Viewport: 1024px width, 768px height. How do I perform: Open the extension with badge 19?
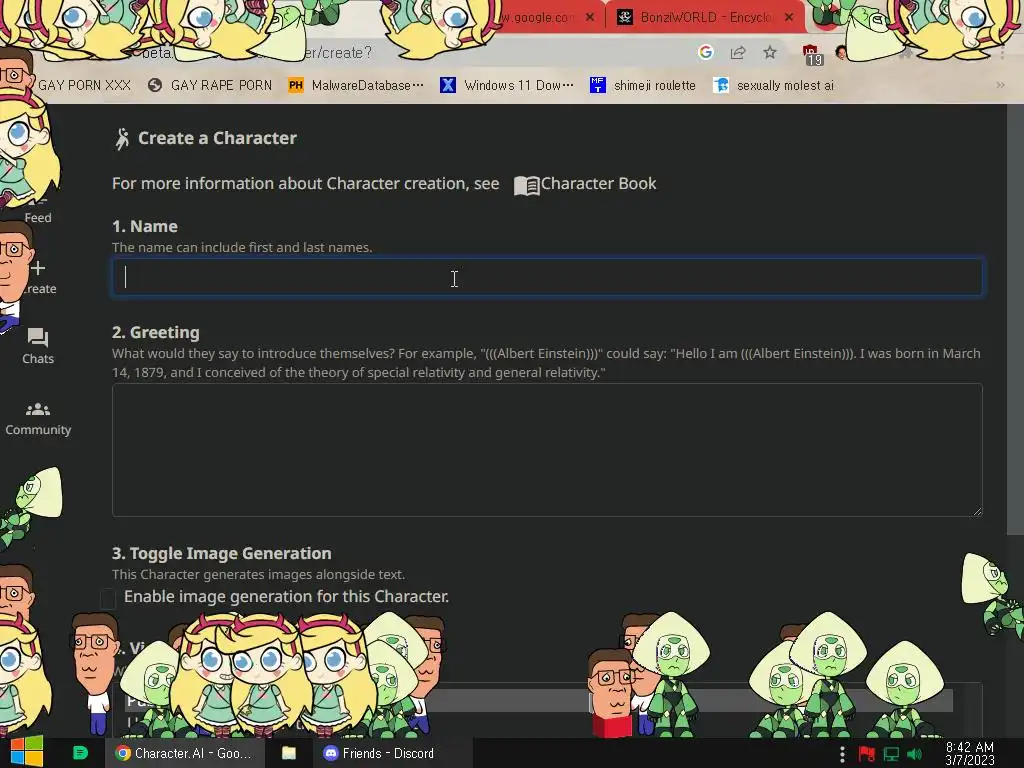point(811,54)
